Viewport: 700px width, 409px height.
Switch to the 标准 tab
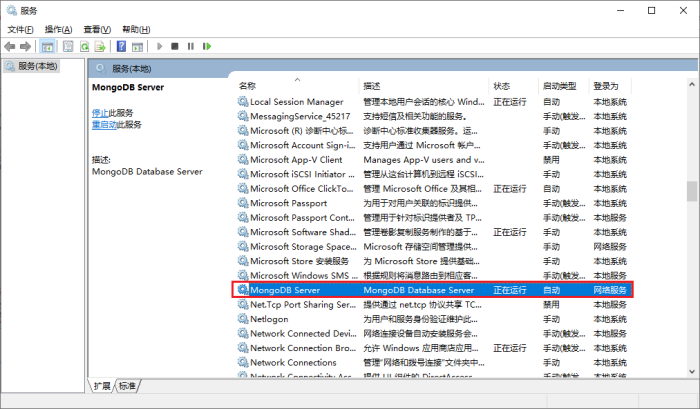pyautogui.click(x=127, y=386)
